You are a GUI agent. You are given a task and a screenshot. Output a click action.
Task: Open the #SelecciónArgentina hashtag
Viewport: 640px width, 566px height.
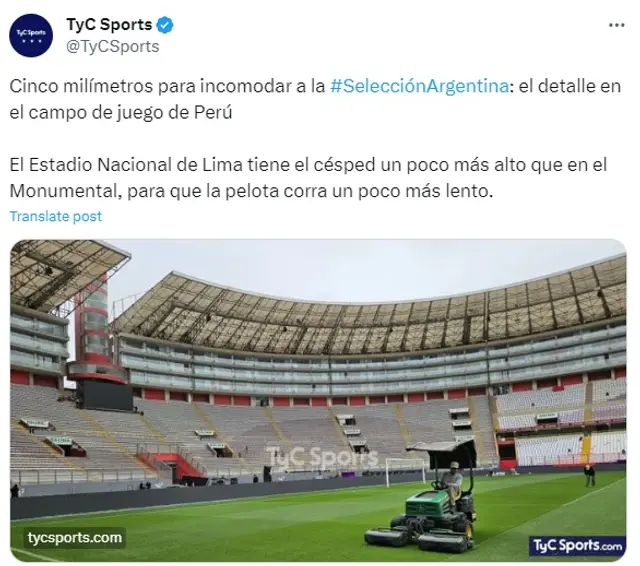tap(419, 86)
